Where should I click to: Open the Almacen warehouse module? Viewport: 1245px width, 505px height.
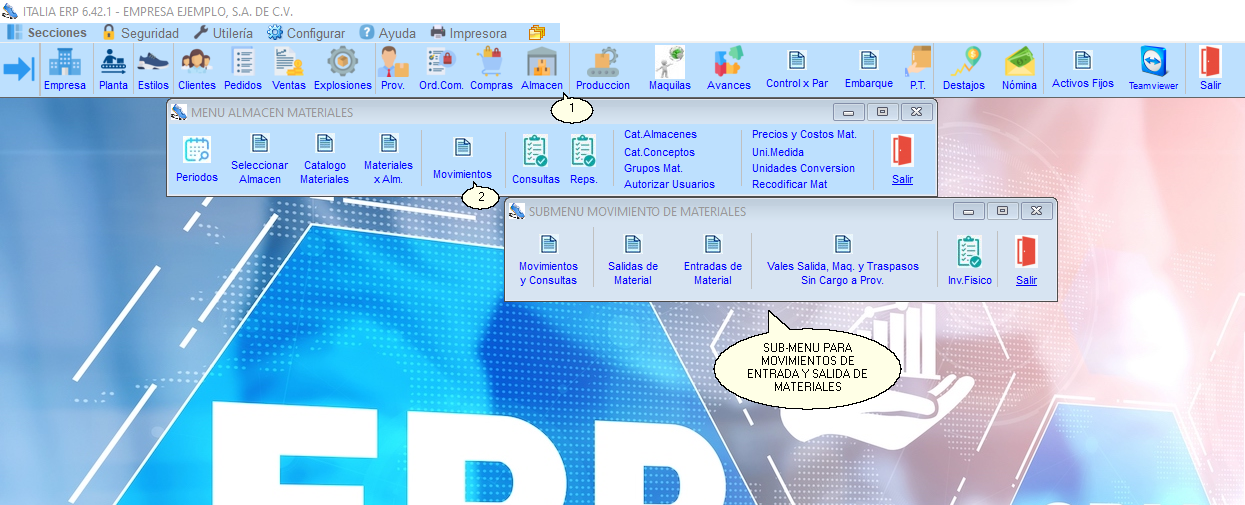tap(541, 69)
